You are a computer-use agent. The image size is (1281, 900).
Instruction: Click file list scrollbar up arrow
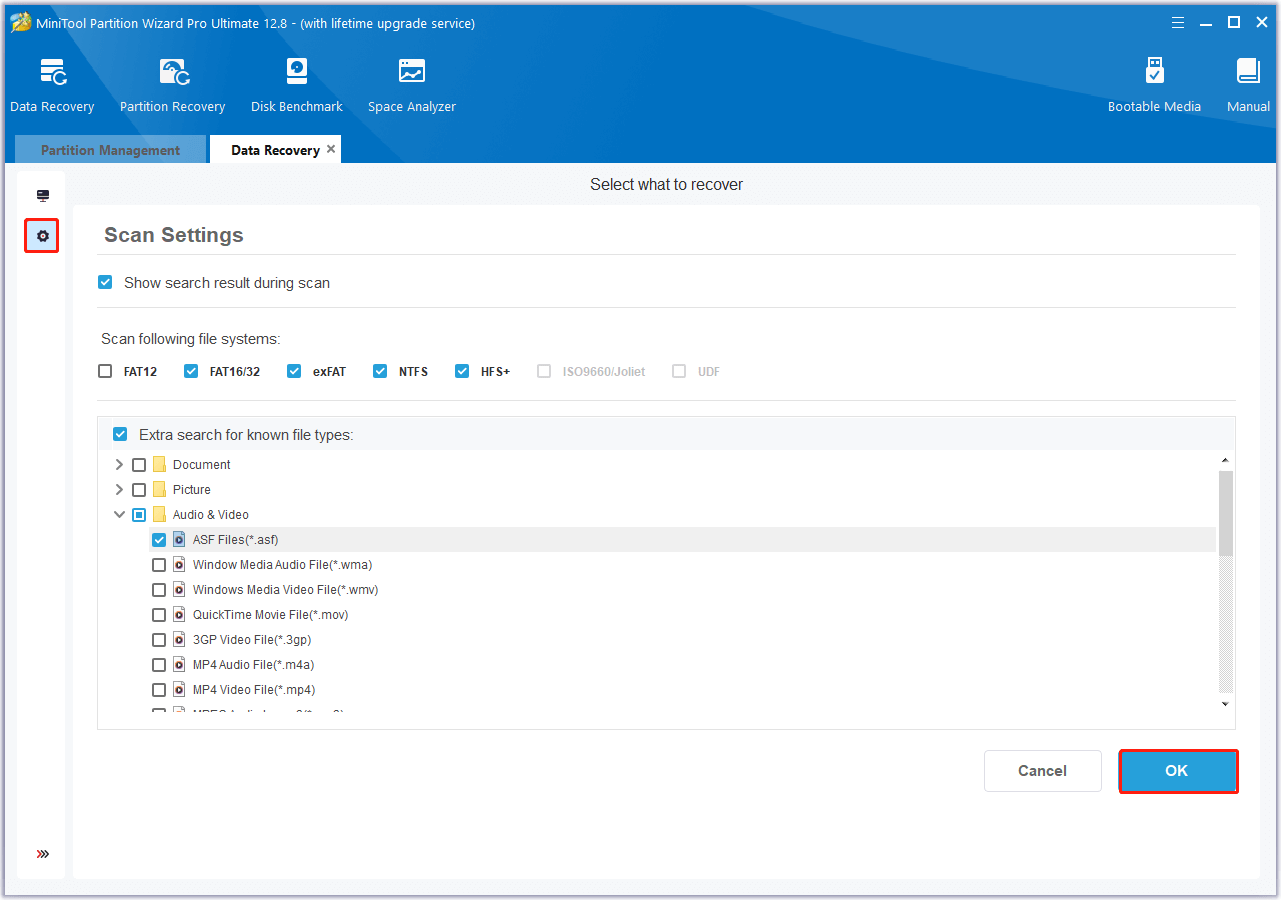coord(1226,460)
